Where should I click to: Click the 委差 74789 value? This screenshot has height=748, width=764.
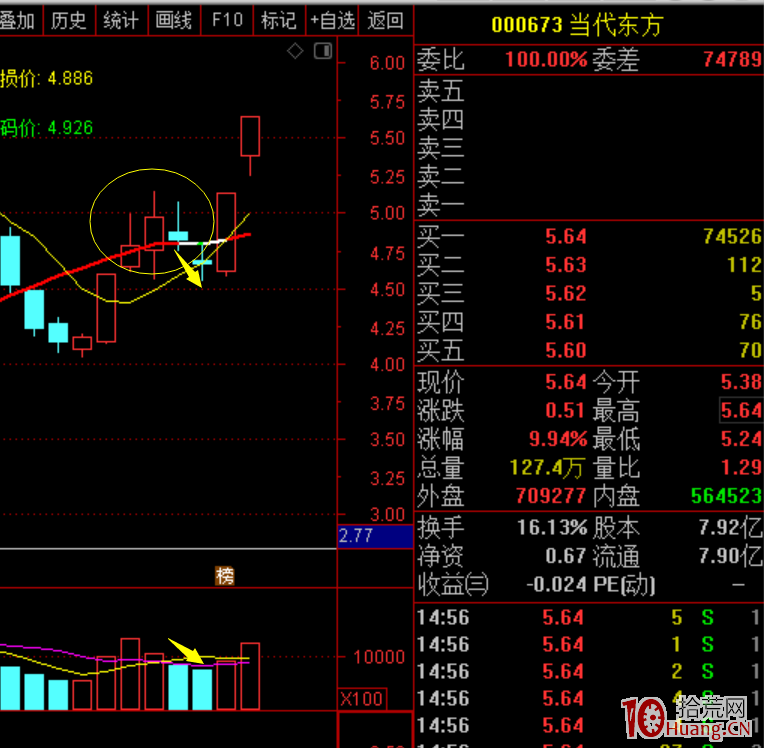[732, 59]
